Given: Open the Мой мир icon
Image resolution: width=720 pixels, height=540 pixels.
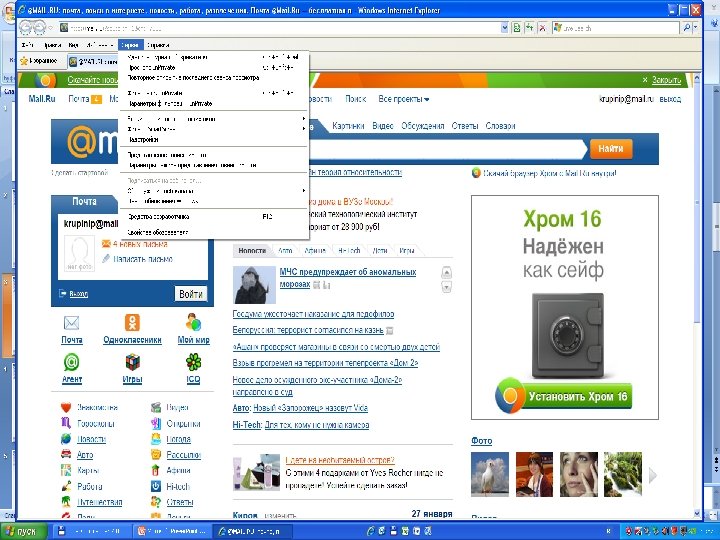Looking at the screenshot, I should point(193,322).
